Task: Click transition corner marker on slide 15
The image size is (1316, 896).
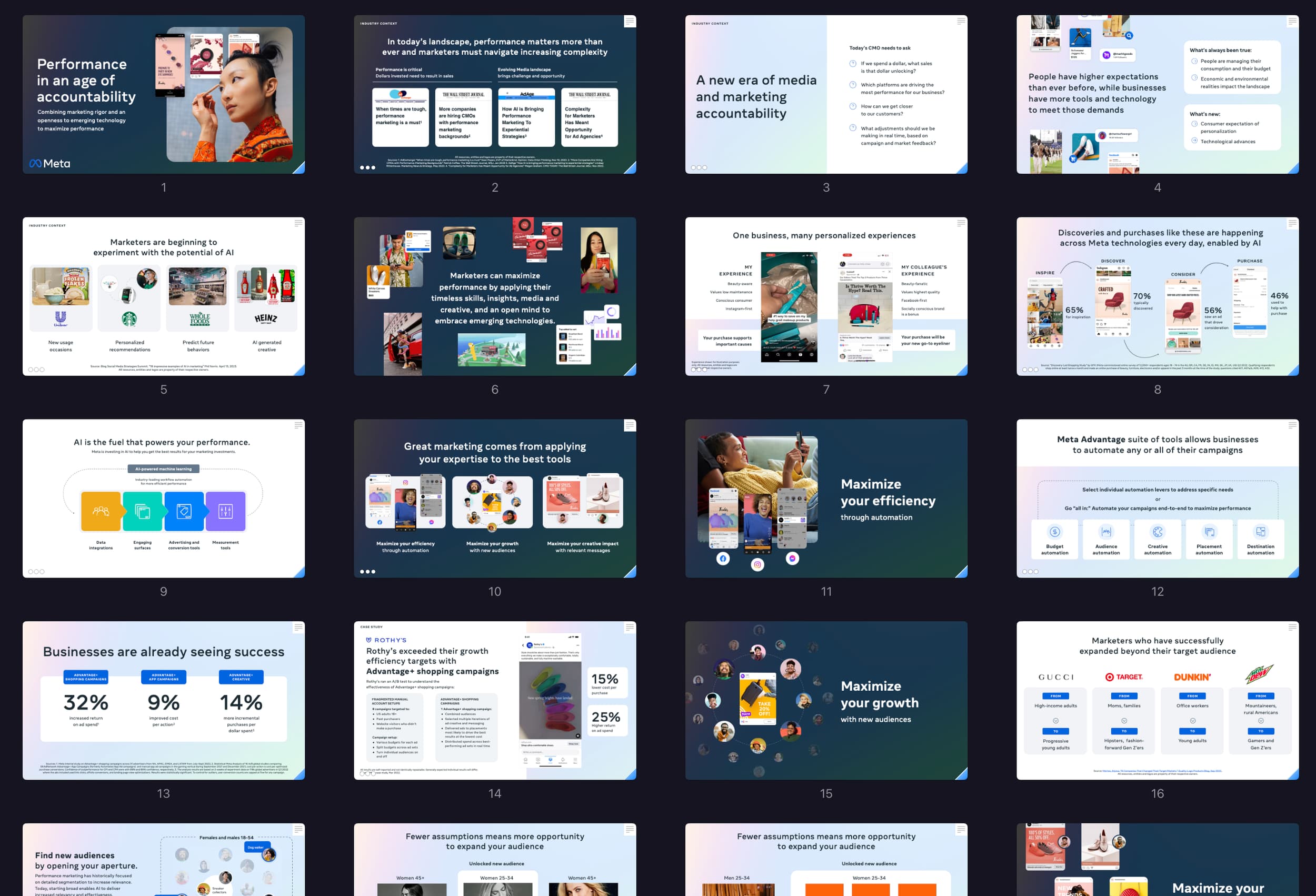Action: coord(962,774)
